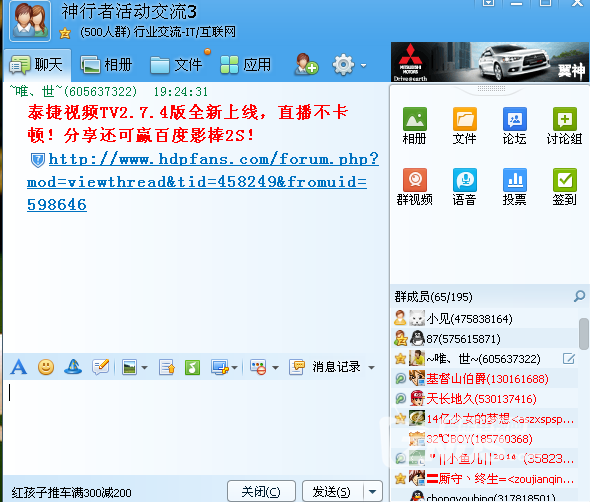
Task: Click the green music note icon
Action: (x=192, y=367)
